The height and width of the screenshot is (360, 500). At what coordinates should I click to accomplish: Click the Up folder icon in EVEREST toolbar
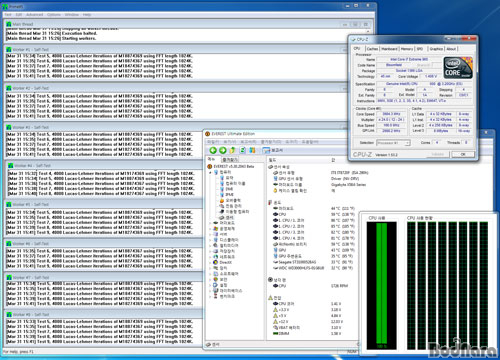(233, 150)
